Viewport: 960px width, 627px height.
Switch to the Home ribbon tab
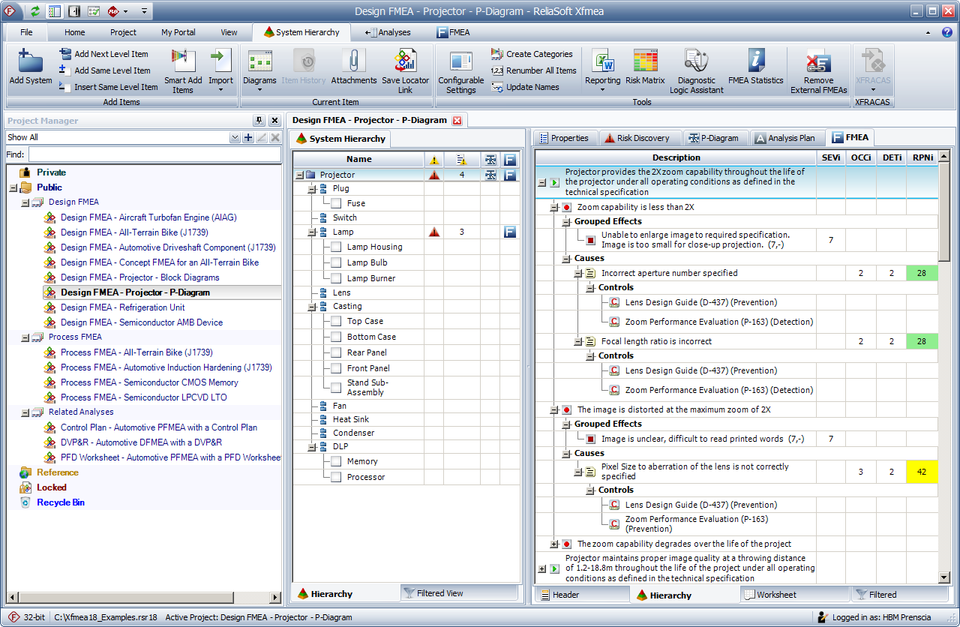[75, 32]
